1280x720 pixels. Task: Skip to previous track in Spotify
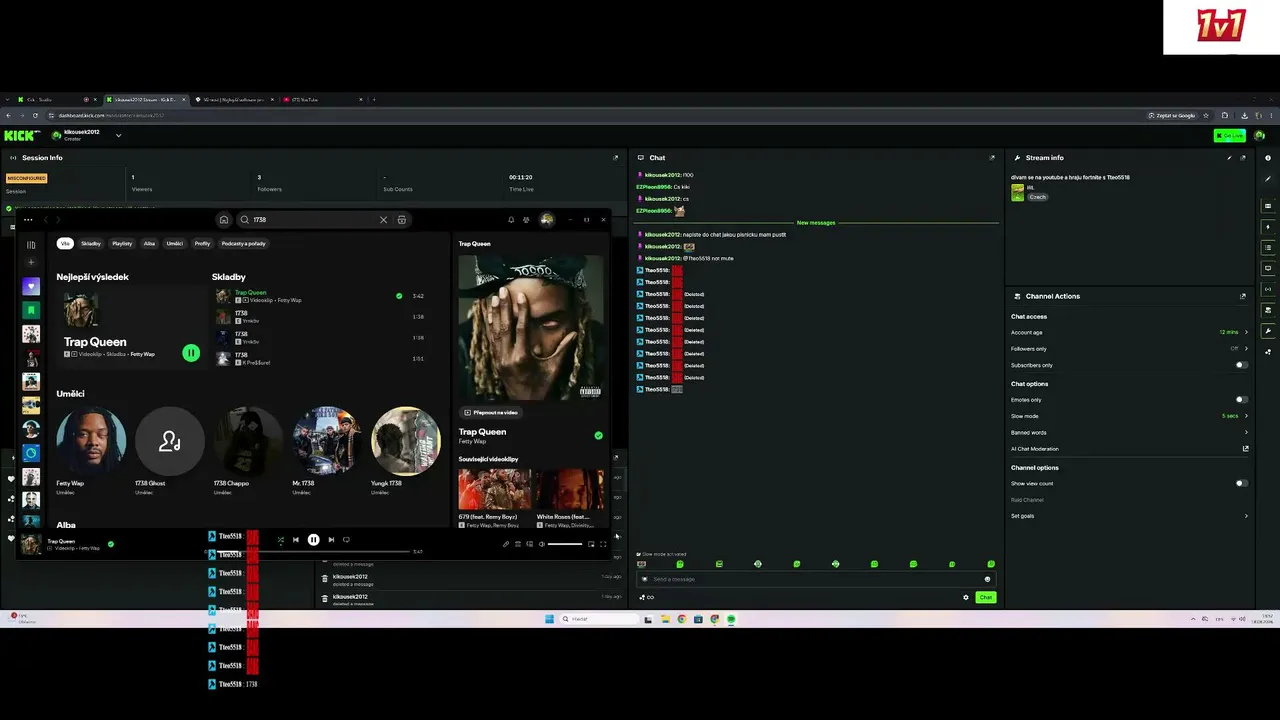tap(295, 540)
